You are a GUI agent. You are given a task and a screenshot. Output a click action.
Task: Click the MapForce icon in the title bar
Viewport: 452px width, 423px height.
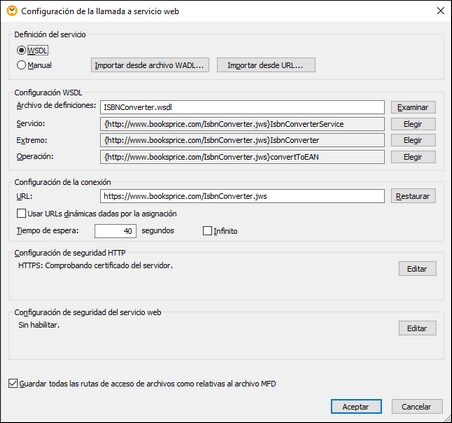[12, 11]
